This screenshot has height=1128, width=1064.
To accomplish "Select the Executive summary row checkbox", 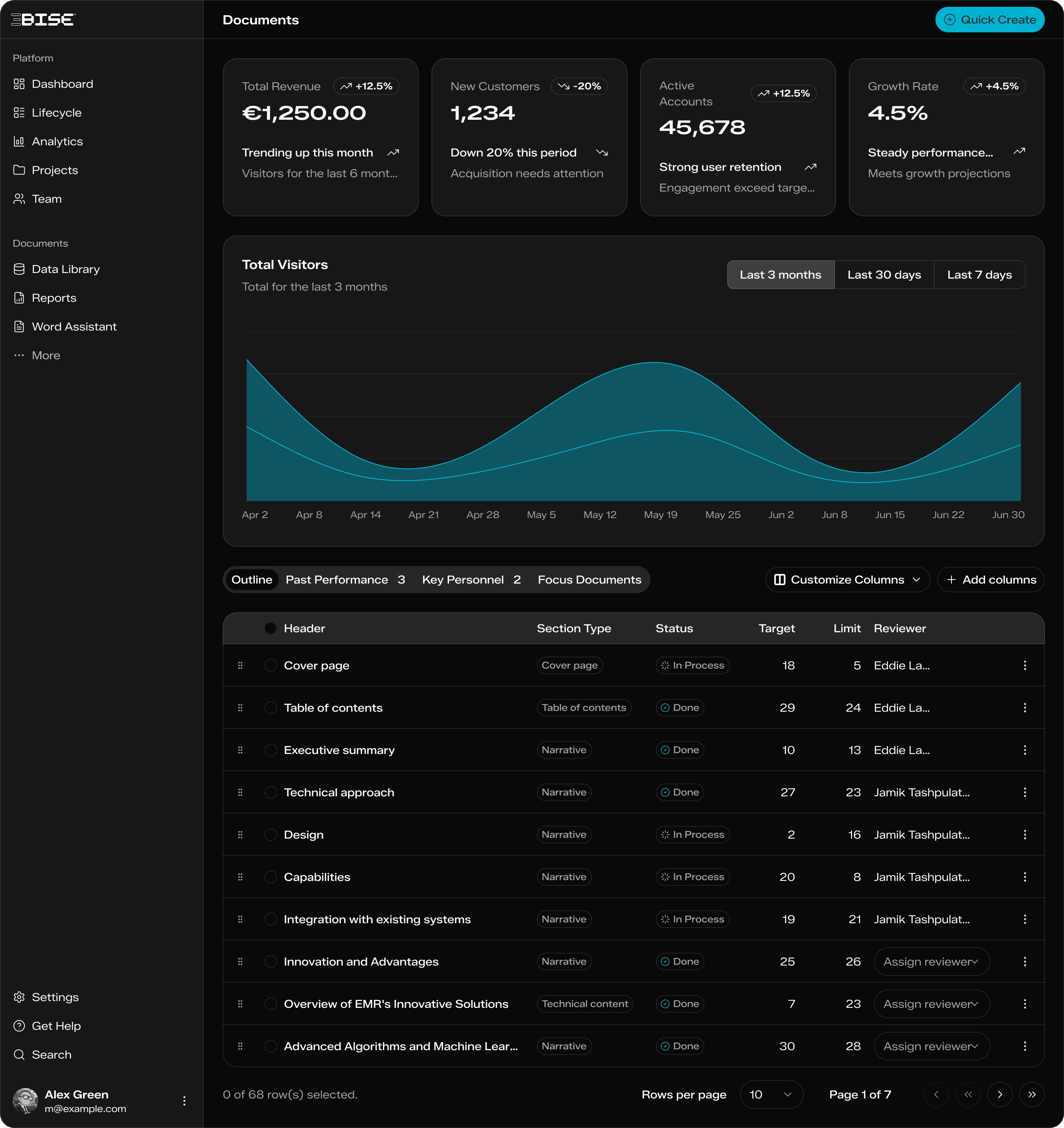I will pyautogui.click(x=271, y=750).
